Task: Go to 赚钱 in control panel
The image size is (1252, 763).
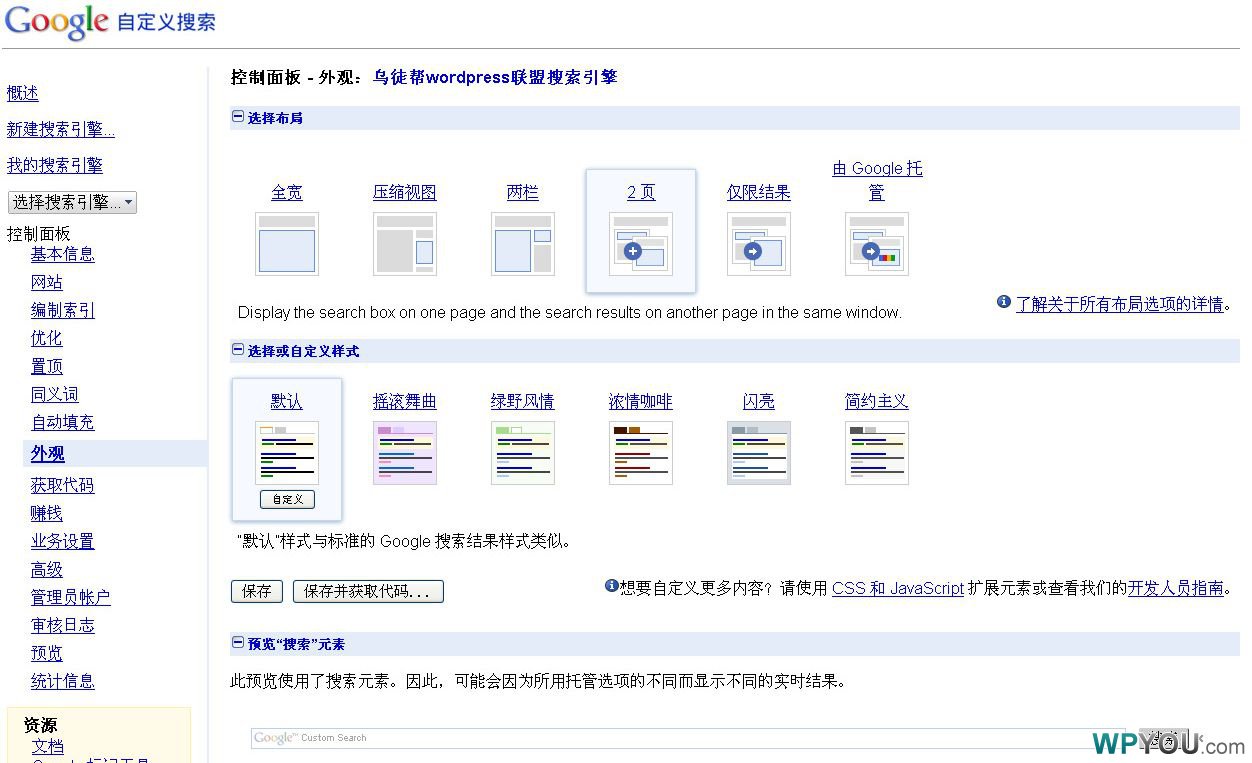Action: click(47, 513)
